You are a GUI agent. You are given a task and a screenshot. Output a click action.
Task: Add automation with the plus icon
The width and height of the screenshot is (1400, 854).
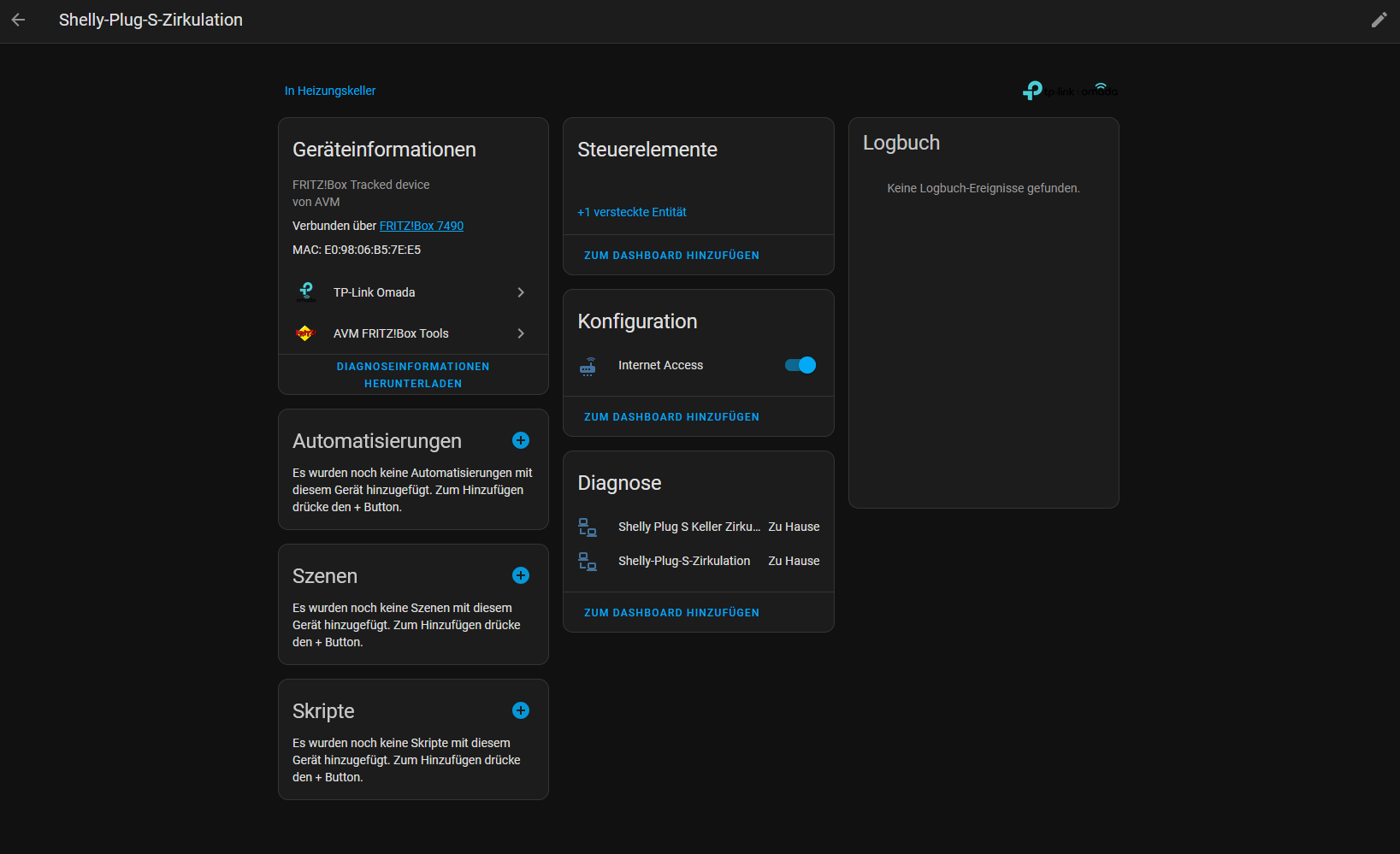click(520, 440)
